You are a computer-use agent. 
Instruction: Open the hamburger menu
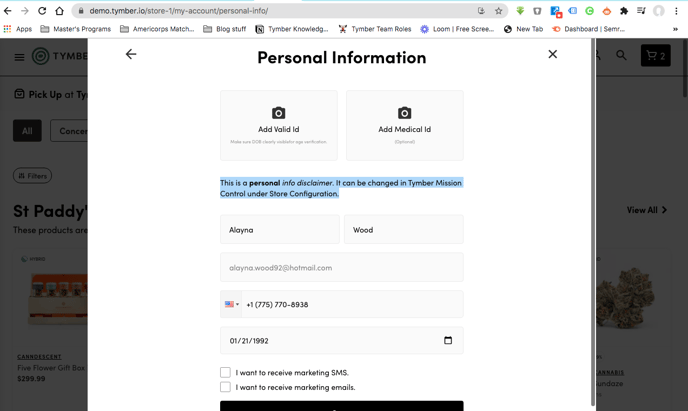pos(19,57)
